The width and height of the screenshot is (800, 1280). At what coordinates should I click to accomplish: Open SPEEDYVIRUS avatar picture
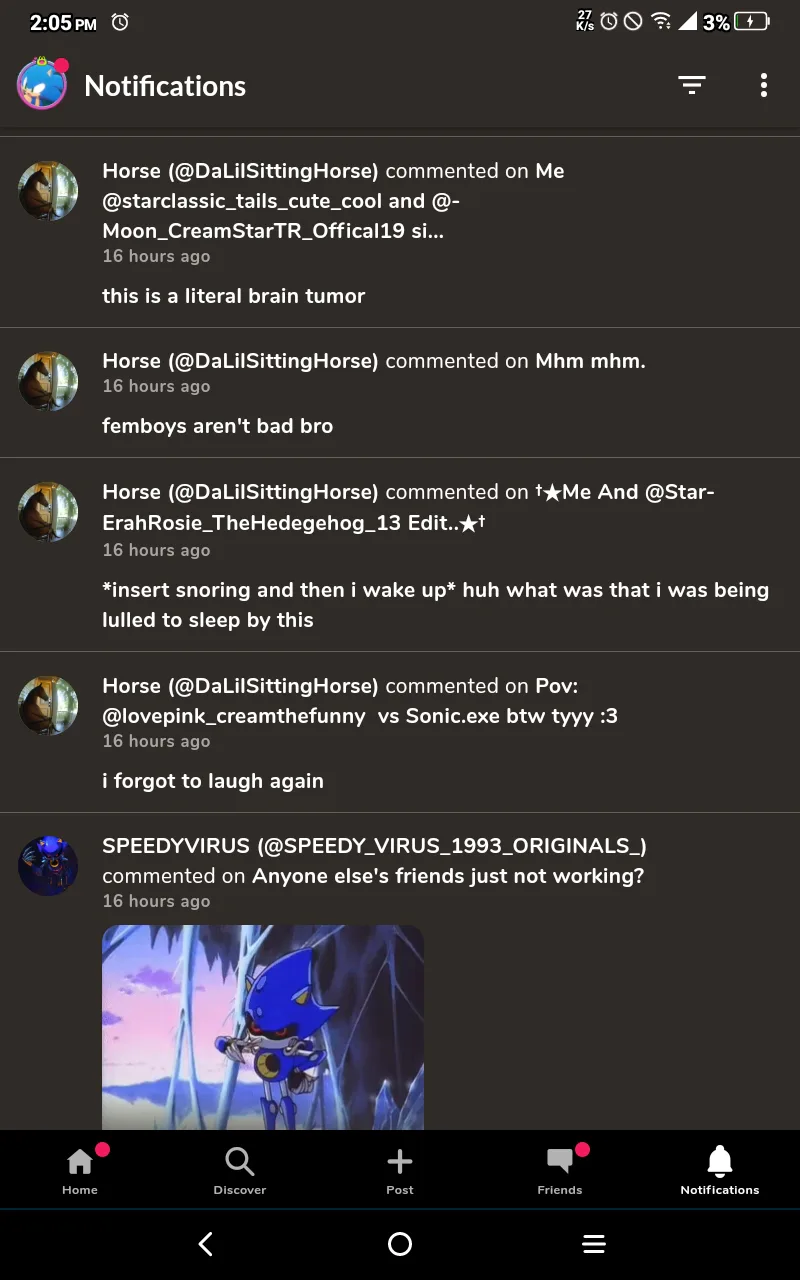tap(48, 866)
